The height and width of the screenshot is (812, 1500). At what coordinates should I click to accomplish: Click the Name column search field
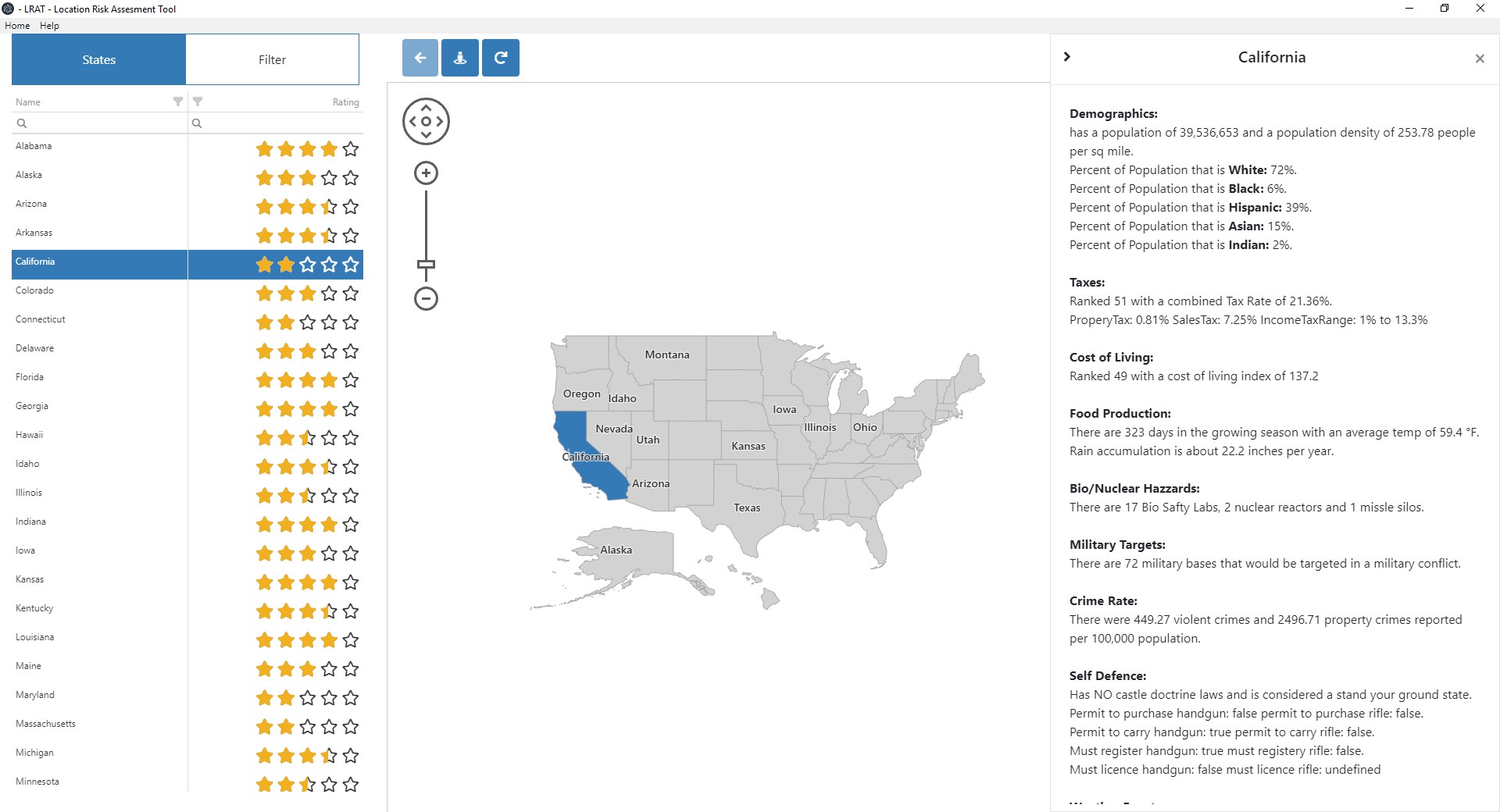coord(102,123)
